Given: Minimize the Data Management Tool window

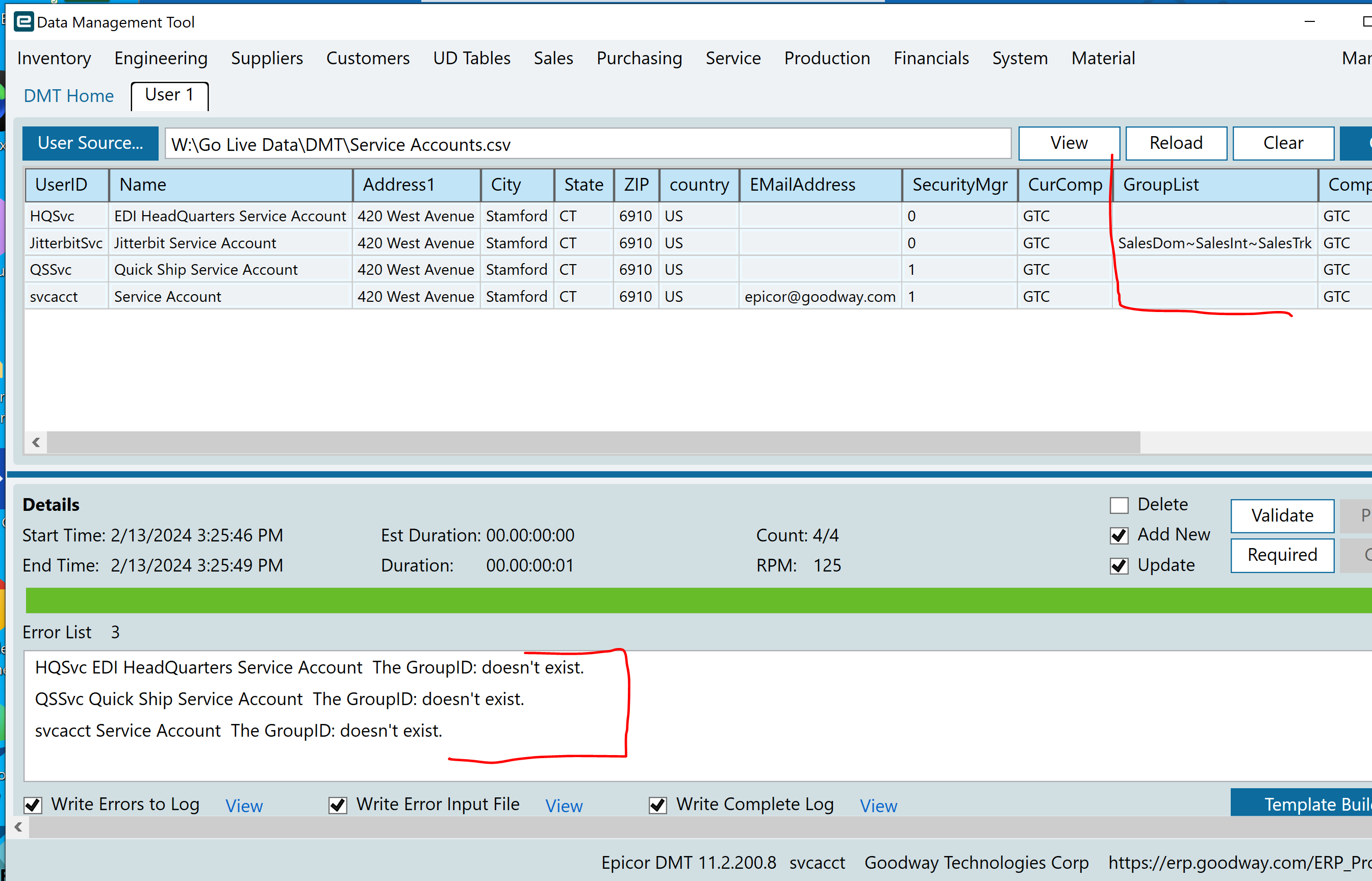Looking at the screenshot, I should 1309,22.
